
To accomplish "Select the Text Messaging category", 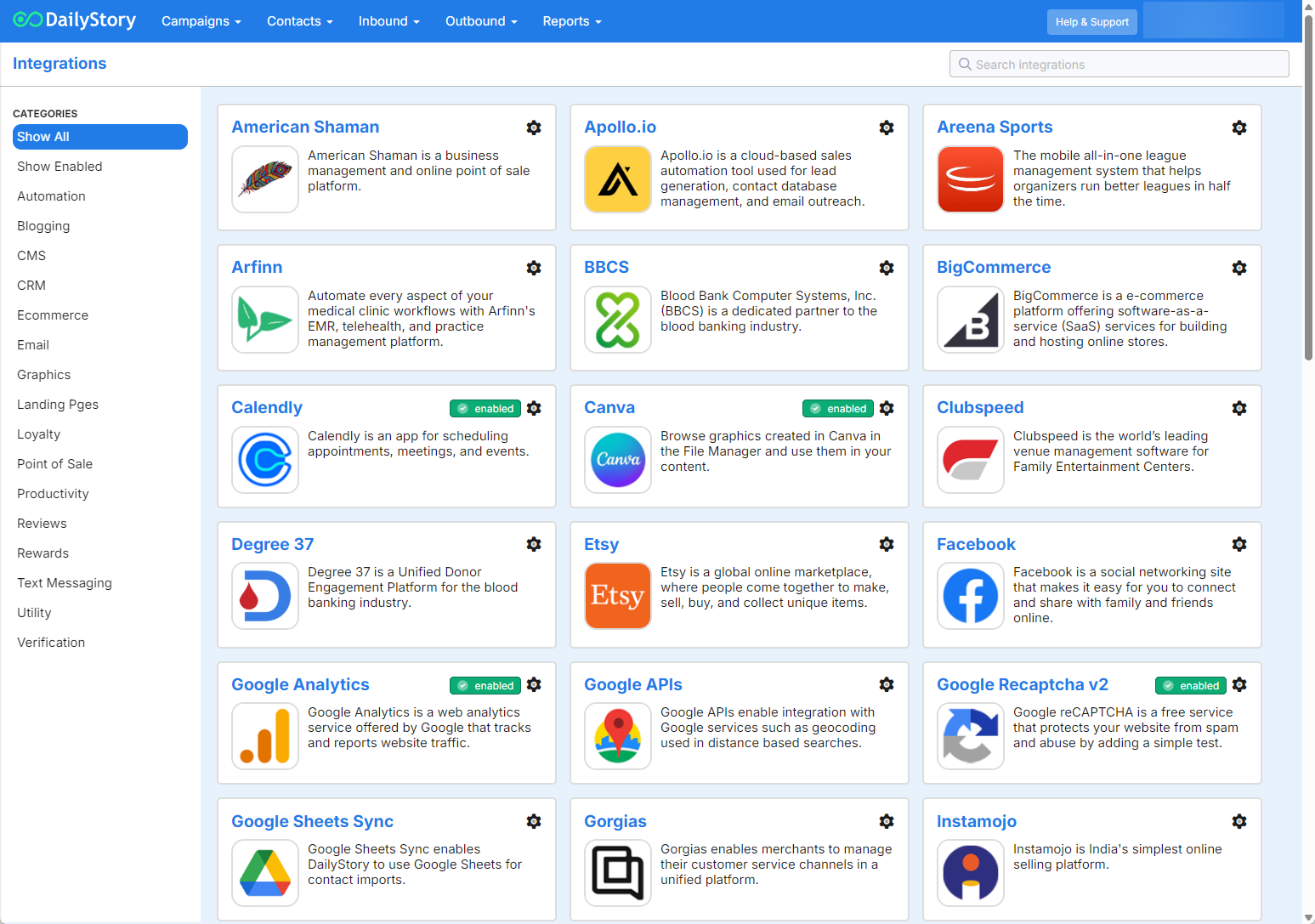I will (x=100, y=583).
